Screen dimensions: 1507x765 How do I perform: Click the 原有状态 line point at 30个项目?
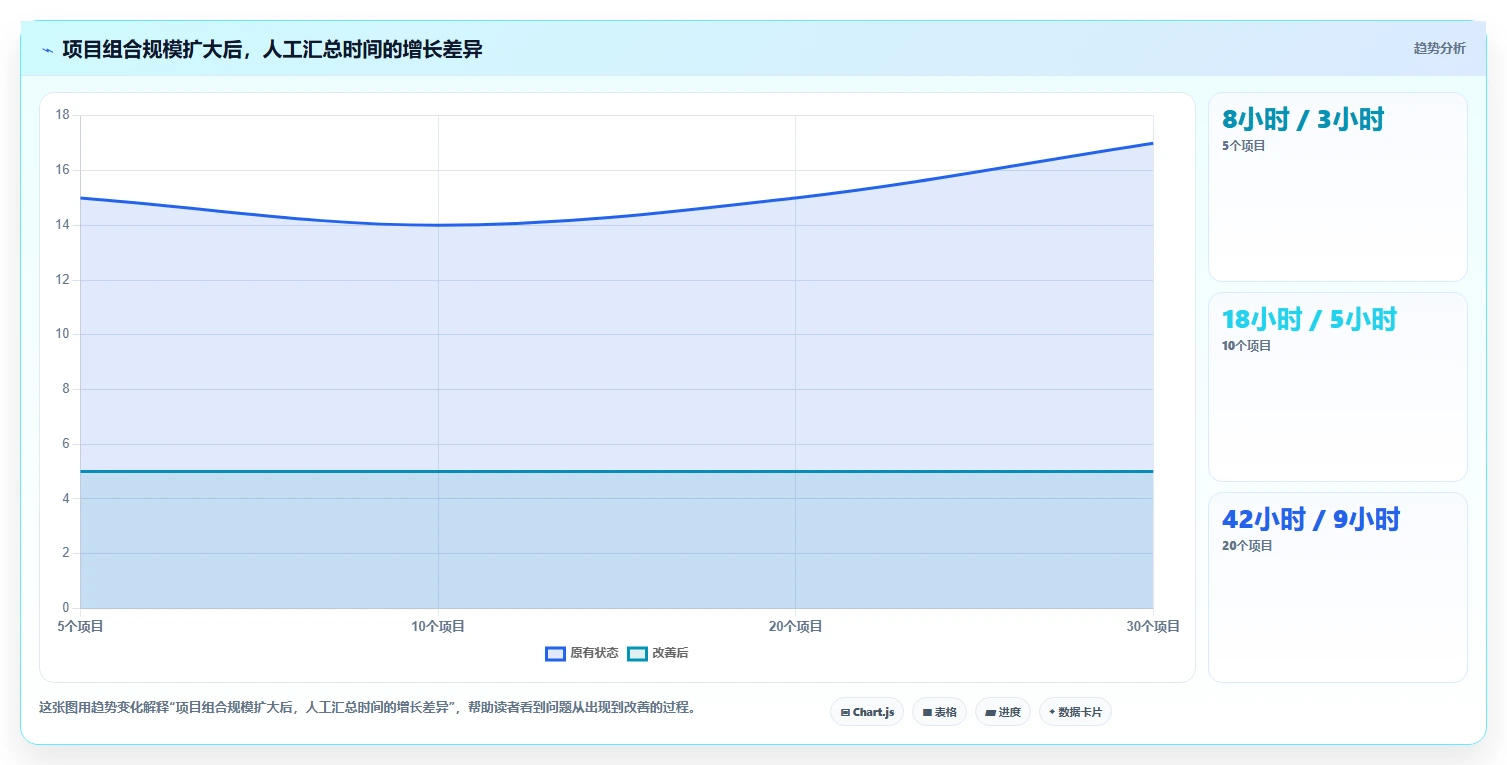tap(1153, 143)
